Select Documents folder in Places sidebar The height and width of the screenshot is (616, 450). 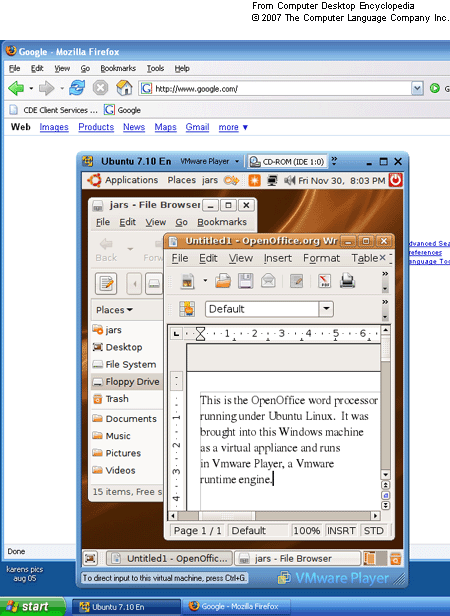pos(125,419)
